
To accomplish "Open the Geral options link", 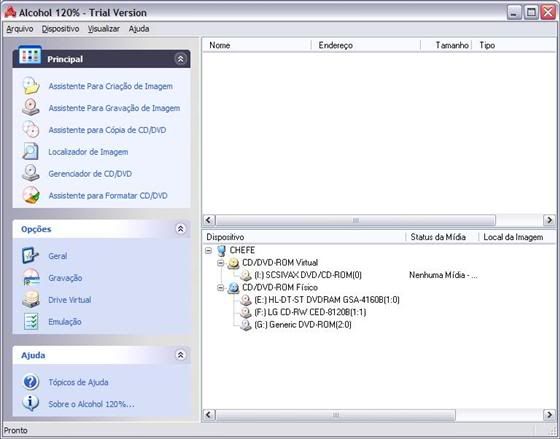I will pyautogui.click(x=58, y=256).
